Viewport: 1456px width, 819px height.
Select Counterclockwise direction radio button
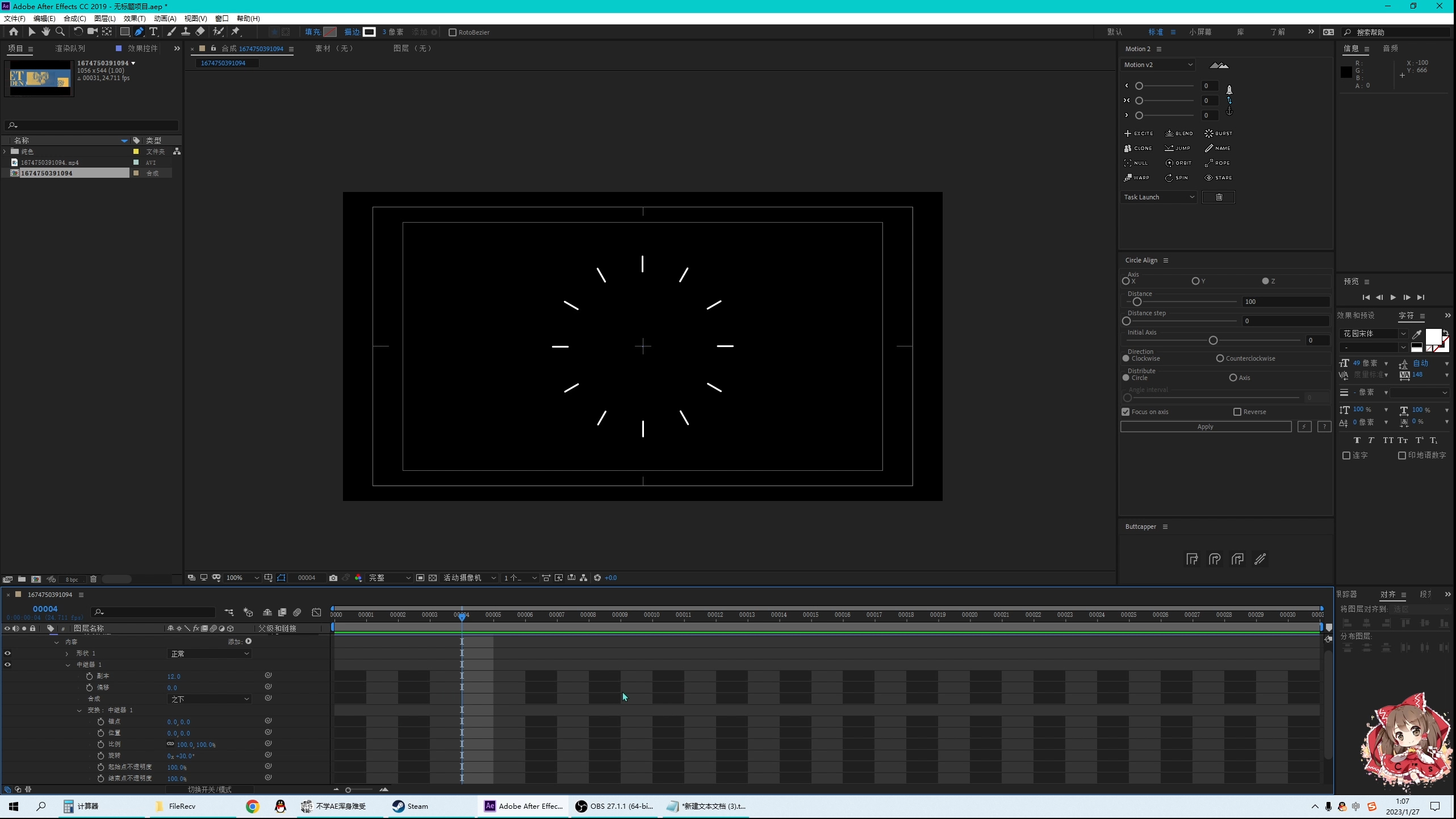[x=1220, y=358]
